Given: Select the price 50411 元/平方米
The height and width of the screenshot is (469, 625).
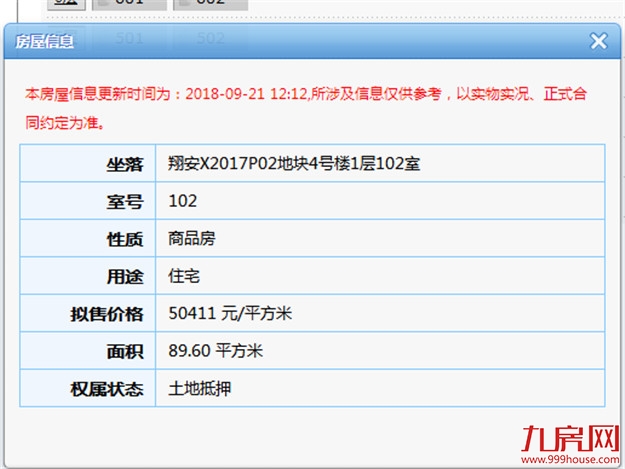Looking at the screenshot, I should tap(230, 313).
